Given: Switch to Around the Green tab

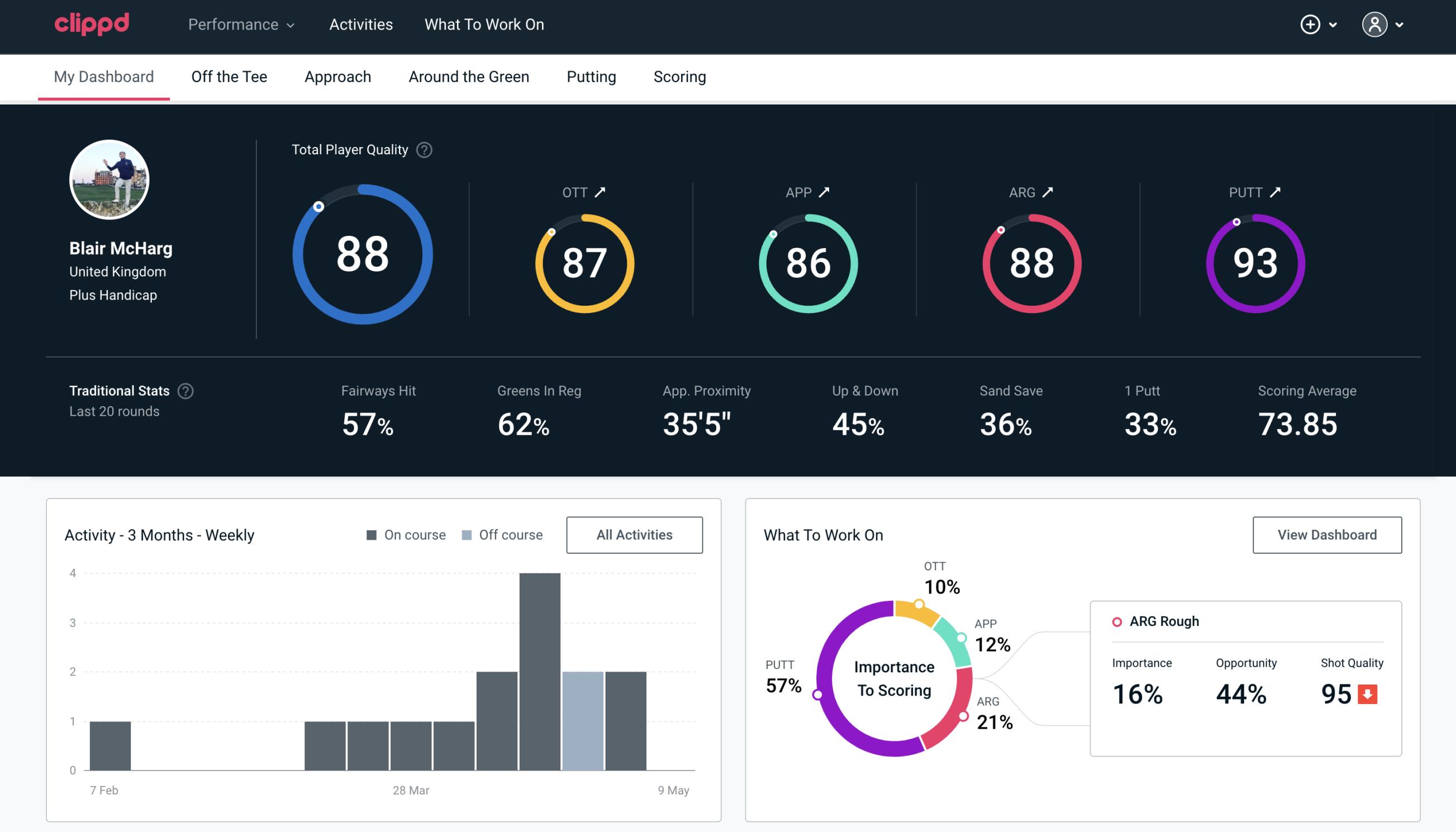Looking at the screenshot, I should pyautogui.click(x=468, y=76).
